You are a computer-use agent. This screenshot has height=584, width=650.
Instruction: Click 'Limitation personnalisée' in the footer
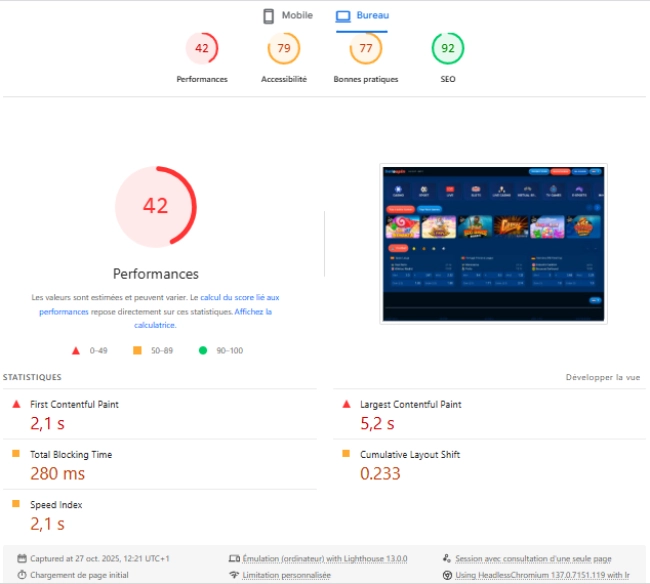286,575
